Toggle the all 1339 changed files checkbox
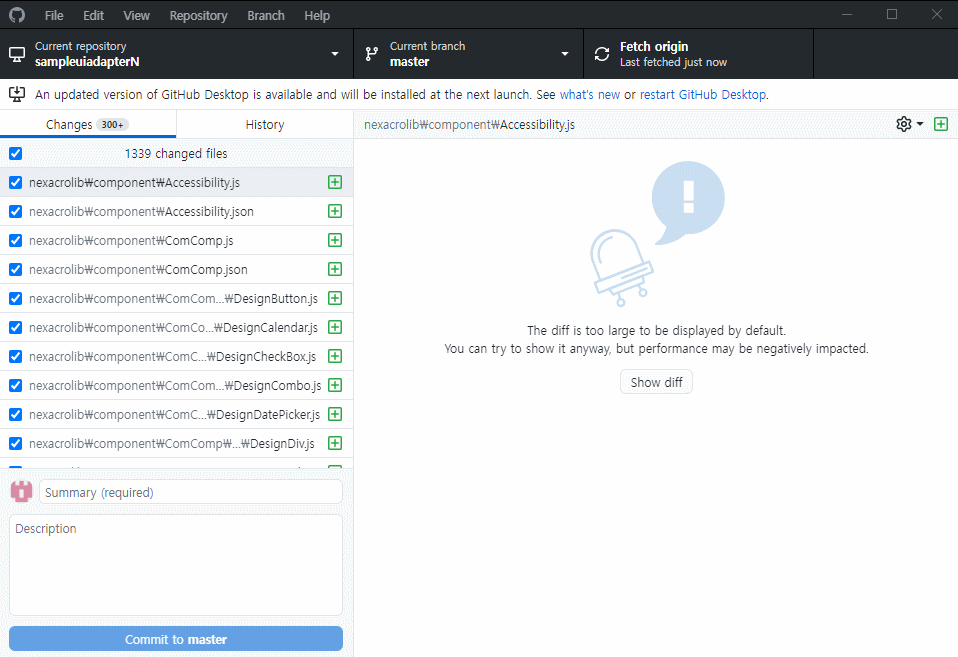958x657 pixels. pyautogui.click(x=16, y=153)
